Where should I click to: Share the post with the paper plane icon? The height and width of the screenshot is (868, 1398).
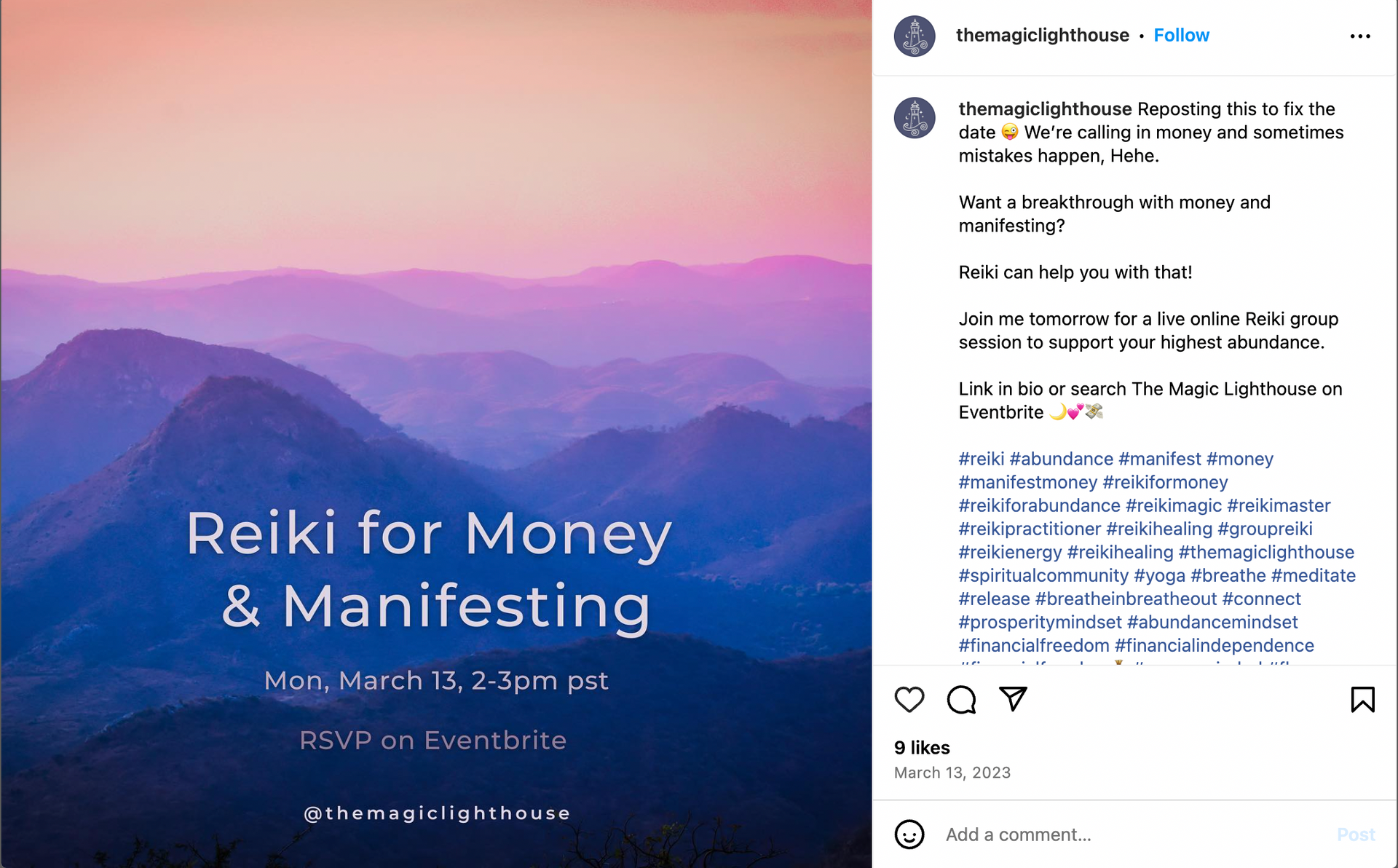(1013, 699)
